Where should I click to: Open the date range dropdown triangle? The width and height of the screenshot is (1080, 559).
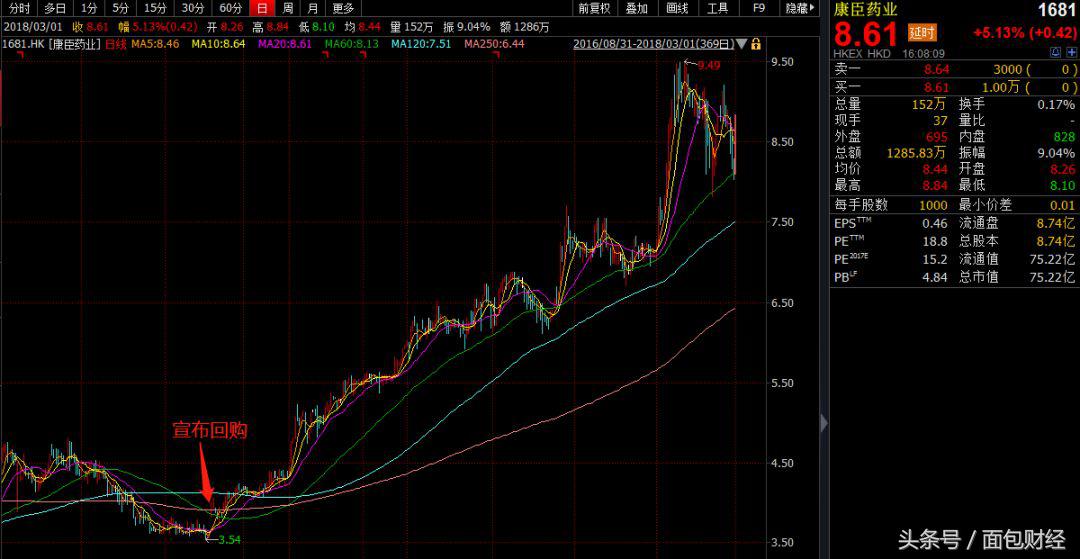point(742,44)
